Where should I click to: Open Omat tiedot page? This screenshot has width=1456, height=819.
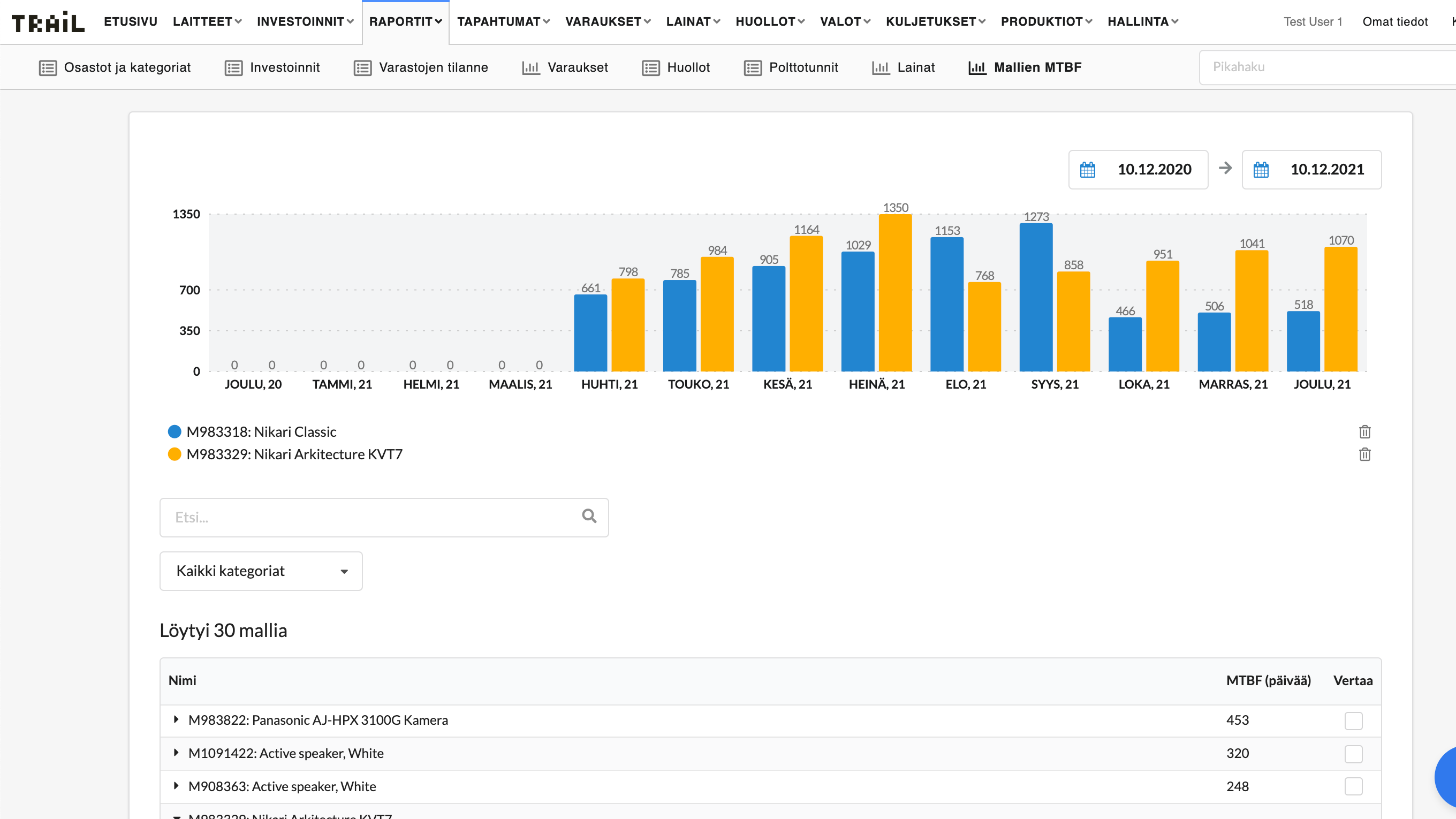coord(1395,21)
